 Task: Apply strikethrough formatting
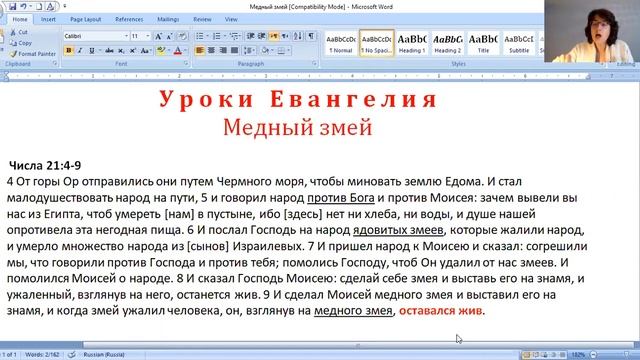click(109, 51)
